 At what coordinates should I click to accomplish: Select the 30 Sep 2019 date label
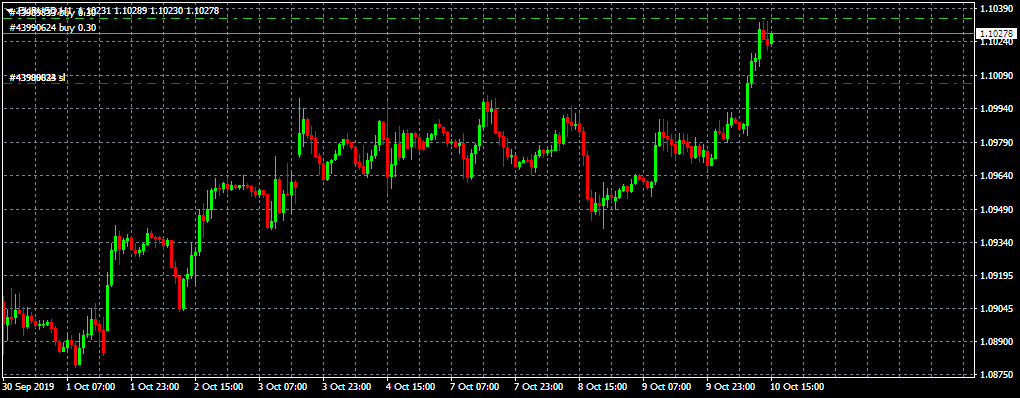(28, 387)
